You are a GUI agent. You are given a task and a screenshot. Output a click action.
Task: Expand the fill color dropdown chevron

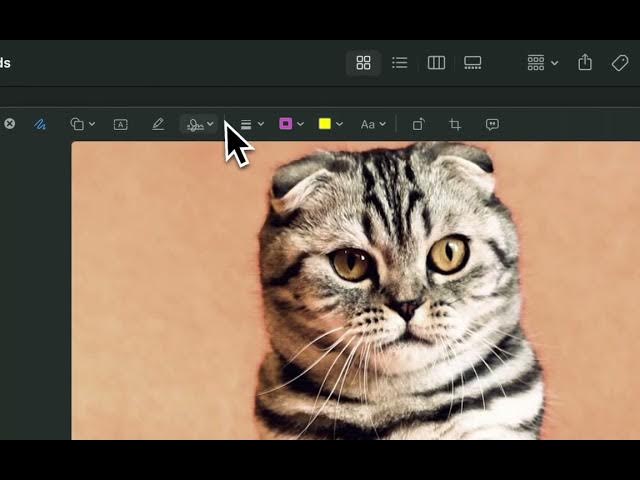point(339,124)
